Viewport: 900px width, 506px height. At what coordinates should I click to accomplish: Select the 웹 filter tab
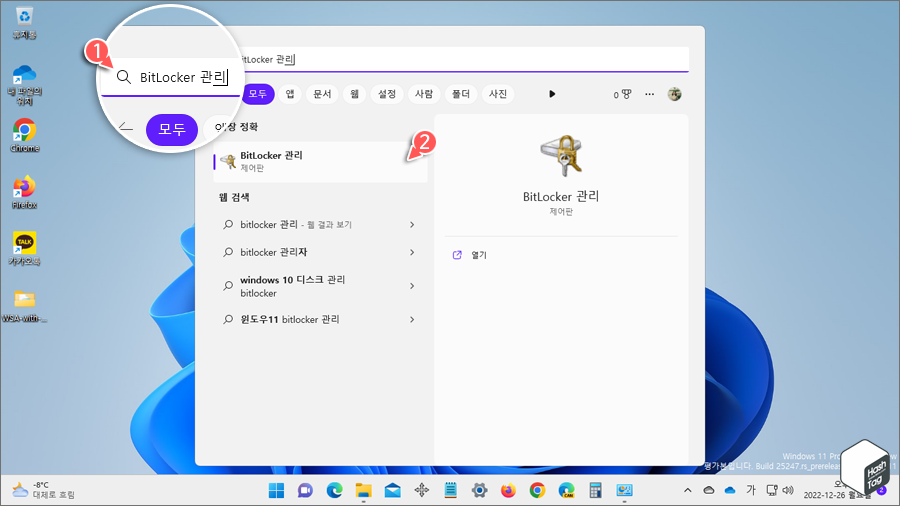point(355,94)
